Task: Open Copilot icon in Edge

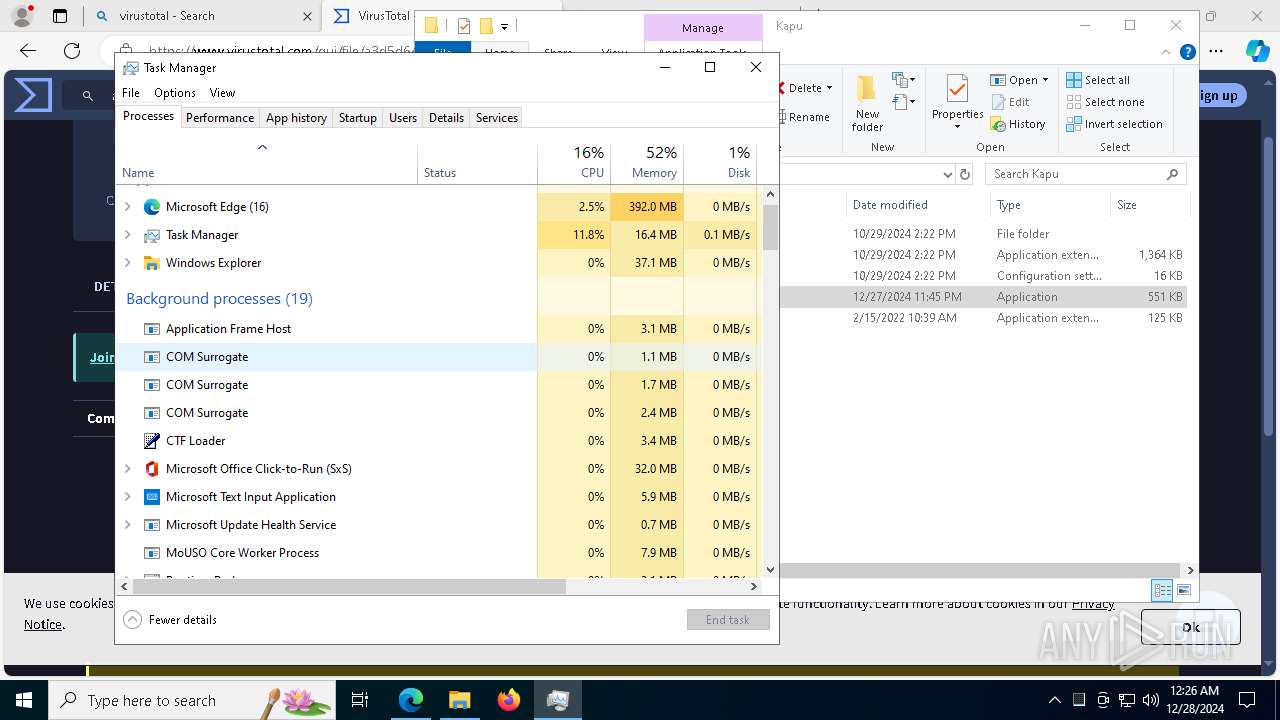Action: pos(1257,51)
